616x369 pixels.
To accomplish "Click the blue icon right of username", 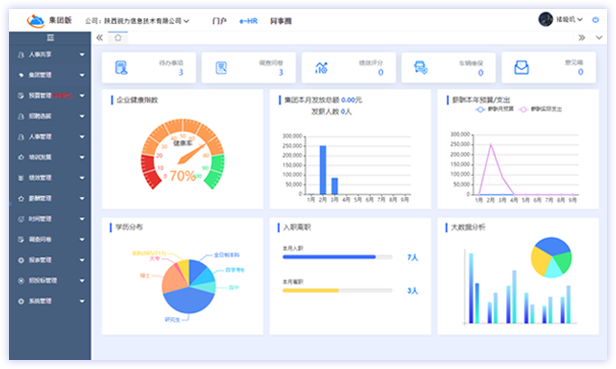I will [596, 20].
